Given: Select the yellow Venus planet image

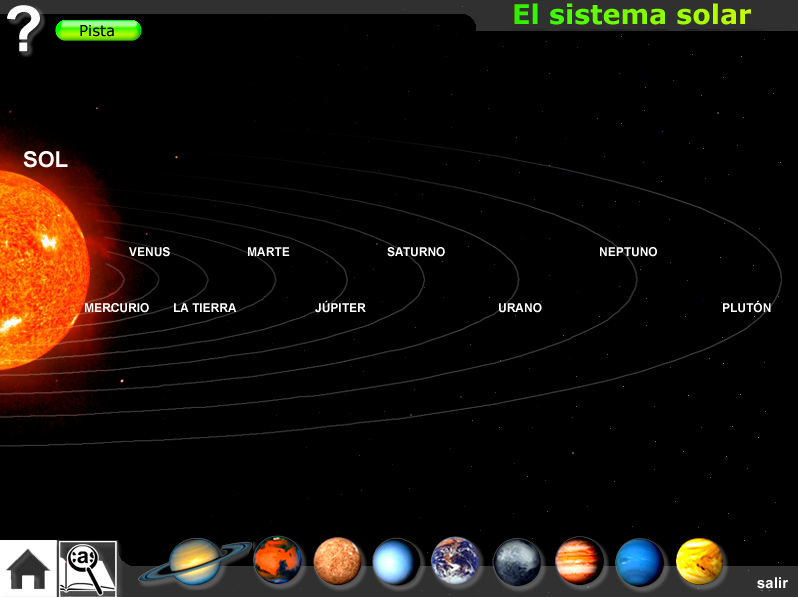Looking at the screenshot, I should [699, 561].
